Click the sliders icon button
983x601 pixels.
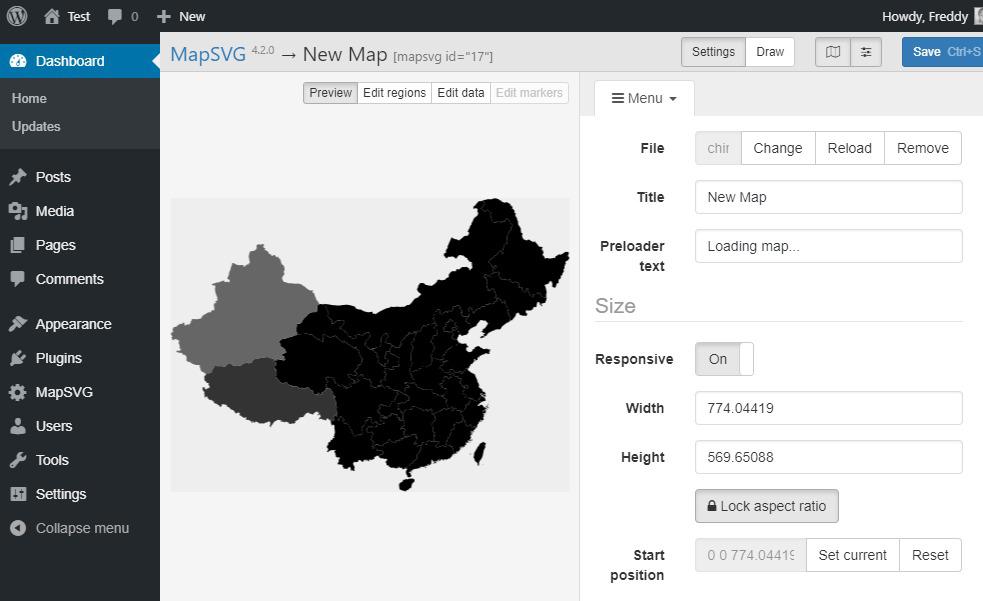click(866, 52)
